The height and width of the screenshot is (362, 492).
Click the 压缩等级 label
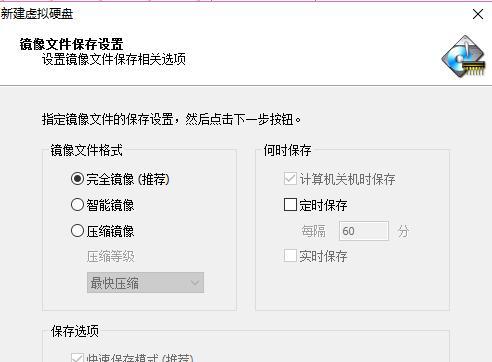click(x=111, y=257)
